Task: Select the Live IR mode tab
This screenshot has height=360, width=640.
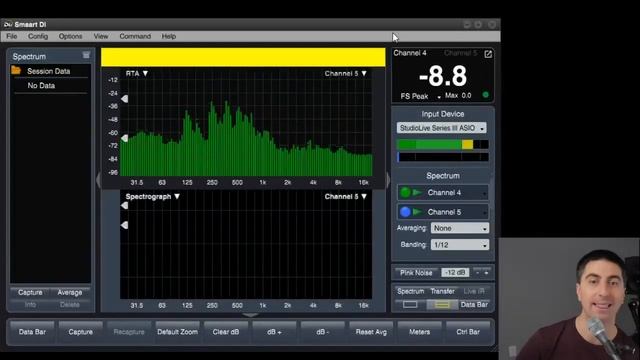Action: click(x=474, y=291)
